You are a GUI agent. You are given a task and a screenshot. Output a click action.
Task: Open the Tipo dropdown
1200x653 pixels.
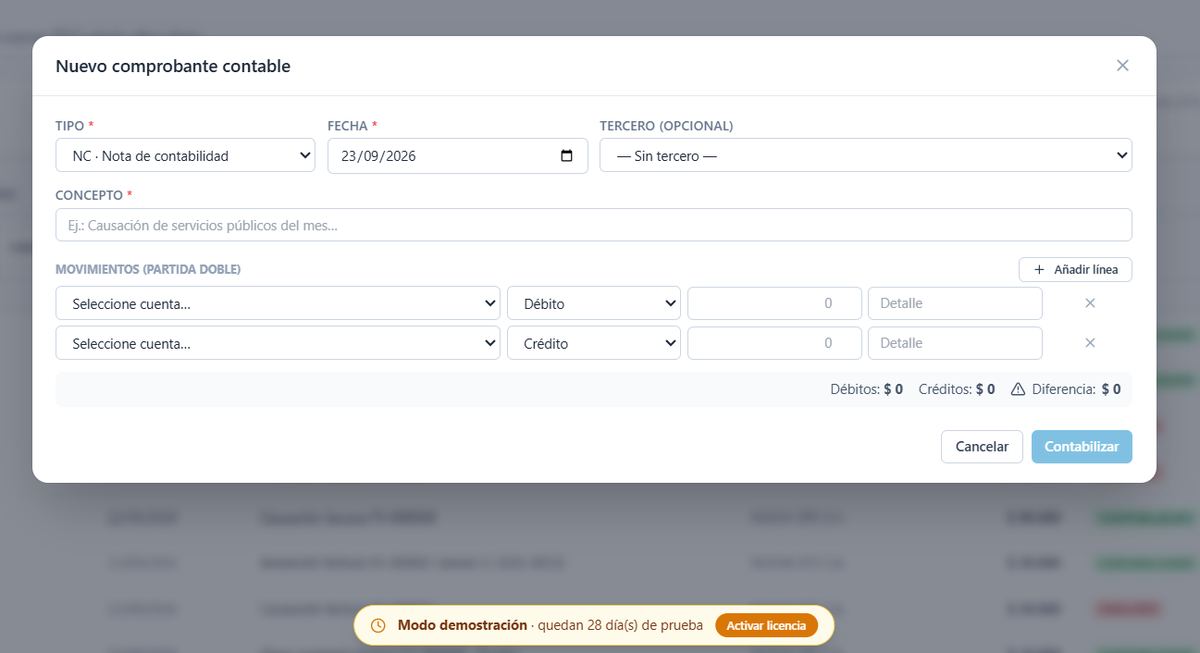coord(185,156)
